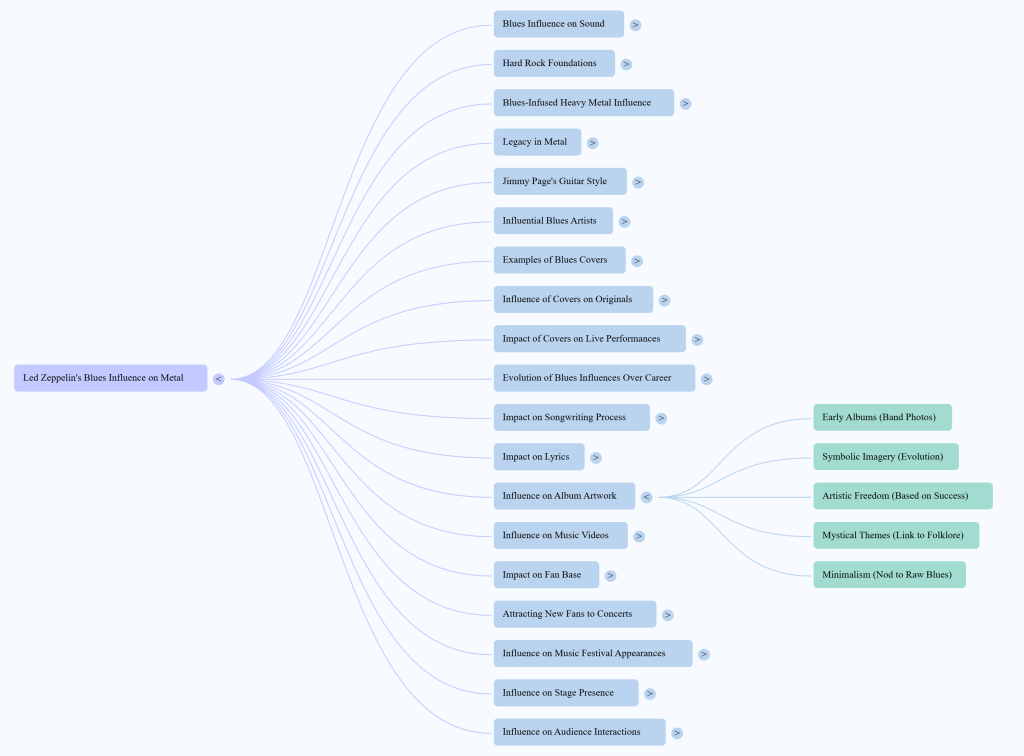1024x756 pixels.
Task: Click the Impact on Lyrics node
Action: click(539, 457)
